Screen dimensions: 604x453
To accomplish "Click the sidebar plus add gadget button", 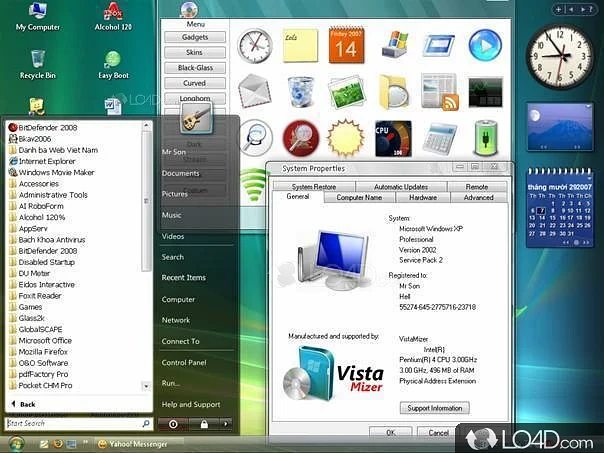I will pyautogui.click(x=558, y=9).
